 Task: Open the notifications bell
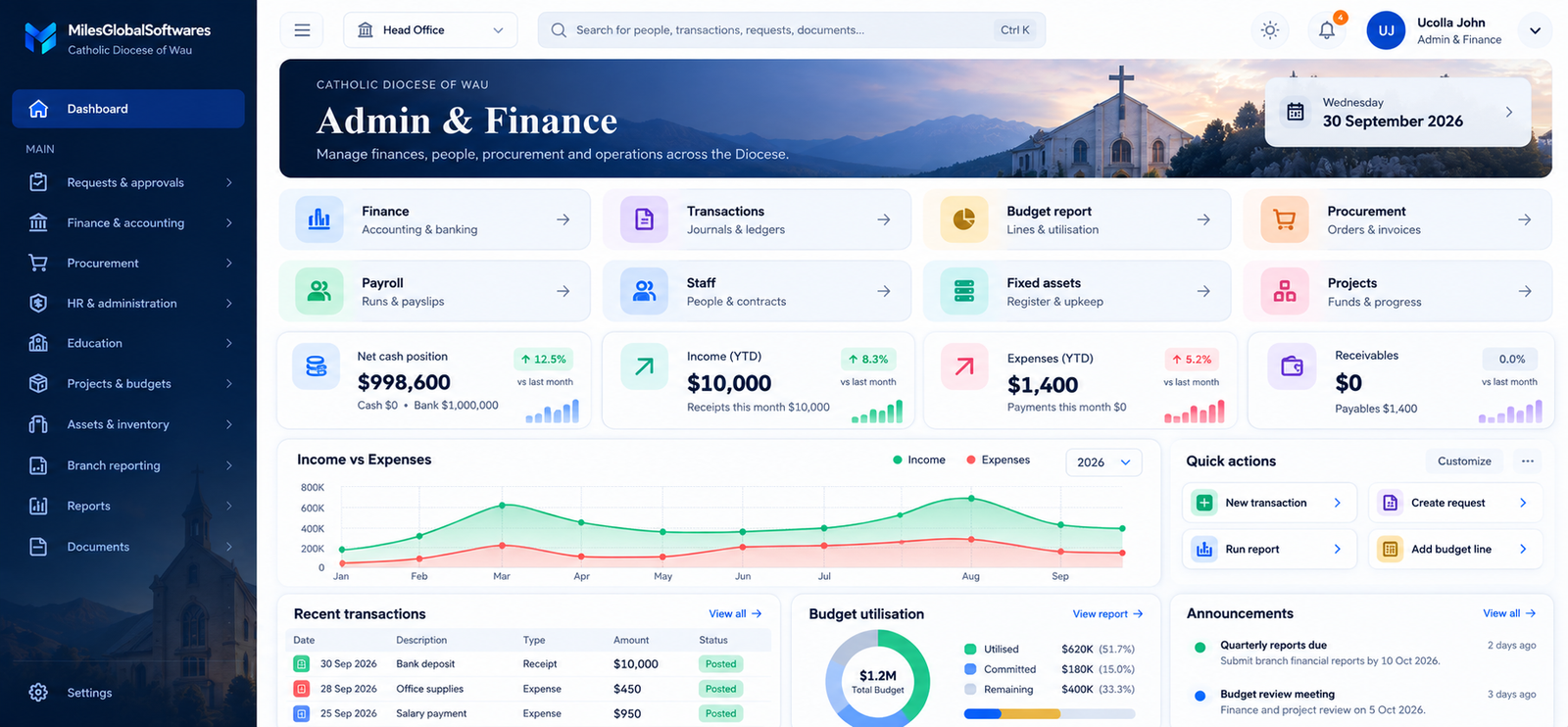coord(1327,30)
